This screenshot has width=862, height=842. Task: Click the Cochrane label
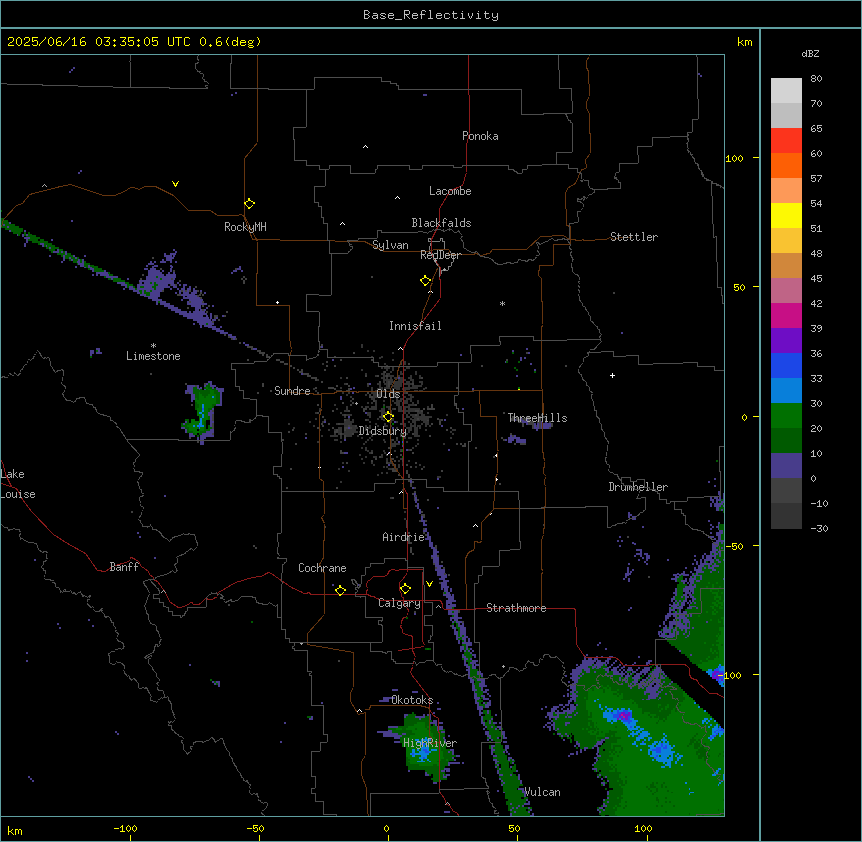(322, 568)
